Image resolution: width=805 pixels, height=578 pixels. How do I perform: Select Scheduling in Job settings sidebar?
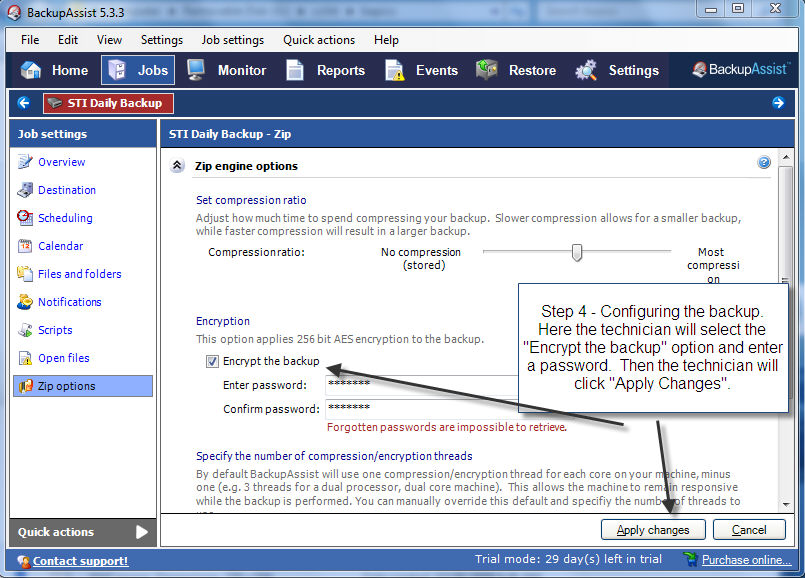pos(65,218)
